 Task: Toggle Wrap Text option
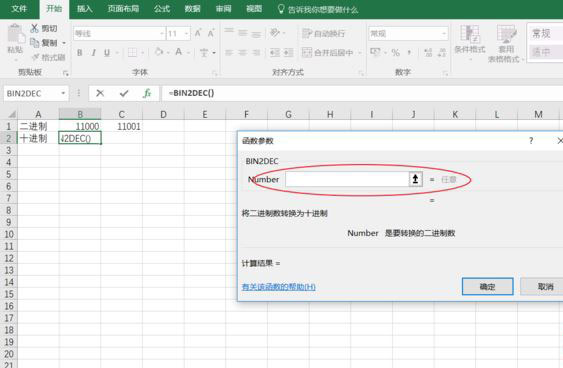pyautogui.click(x=324, y=34)
